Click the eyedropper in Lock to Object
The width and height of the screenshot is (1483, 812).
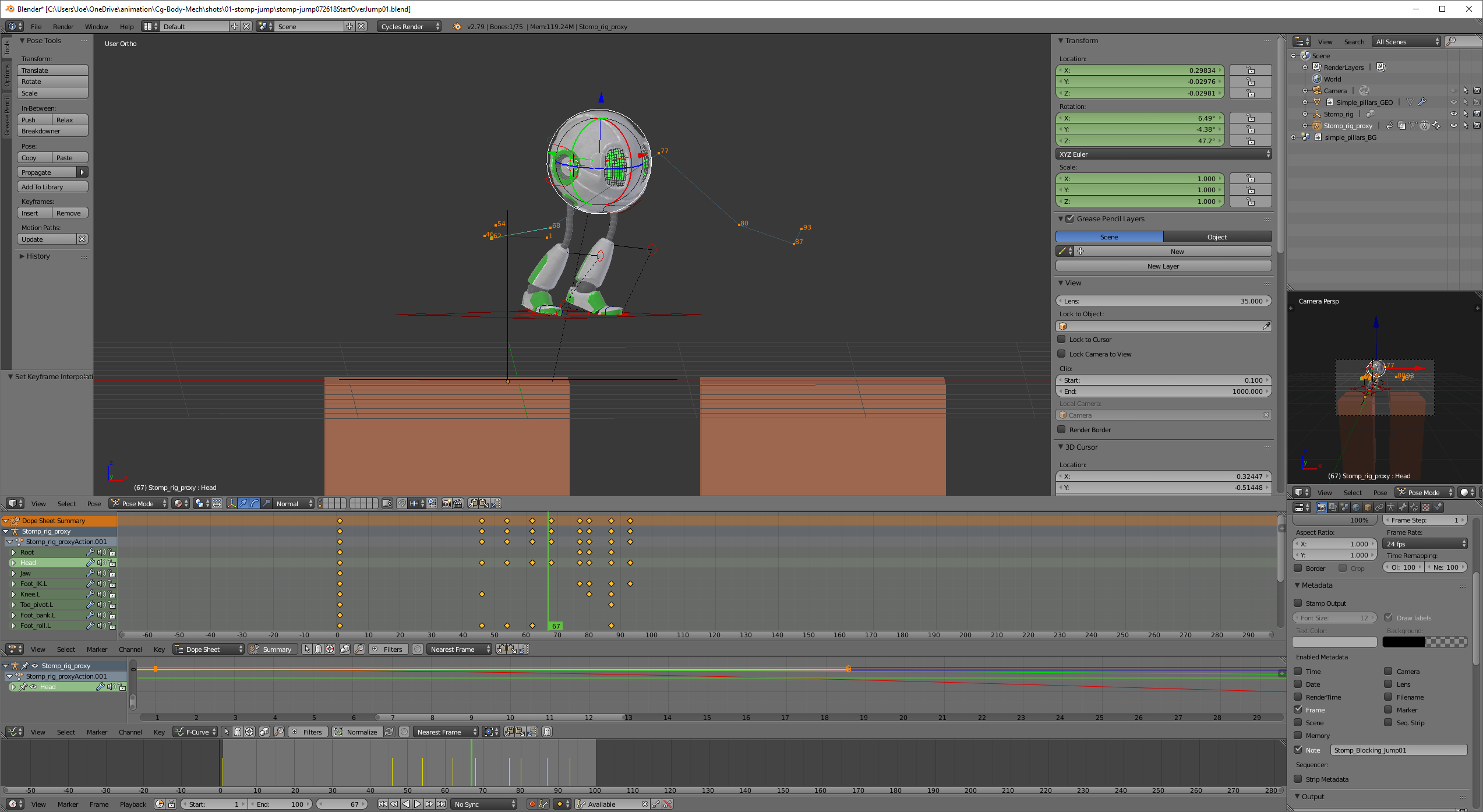(x=1266, y=326)
